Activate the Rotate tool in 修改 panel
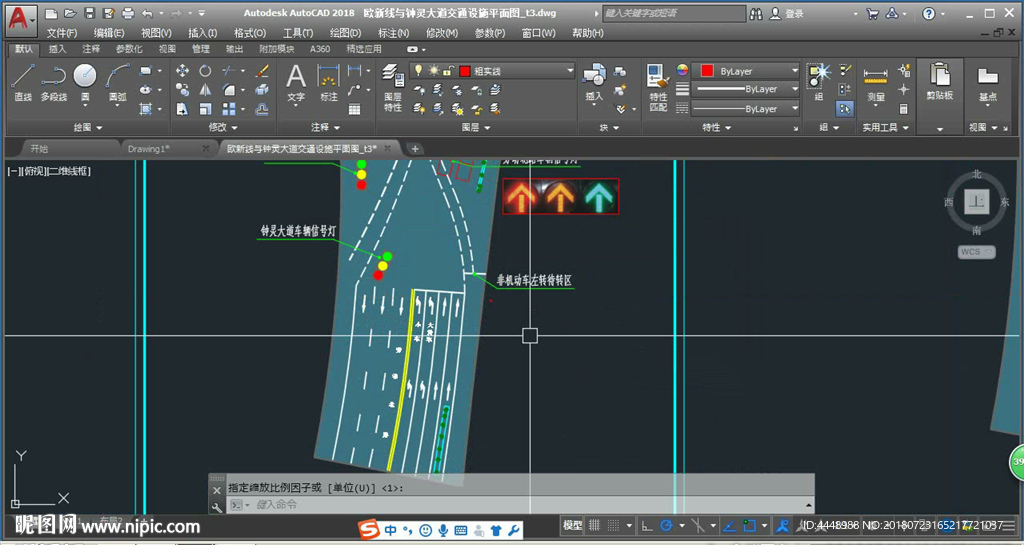 tap(206, 70)
